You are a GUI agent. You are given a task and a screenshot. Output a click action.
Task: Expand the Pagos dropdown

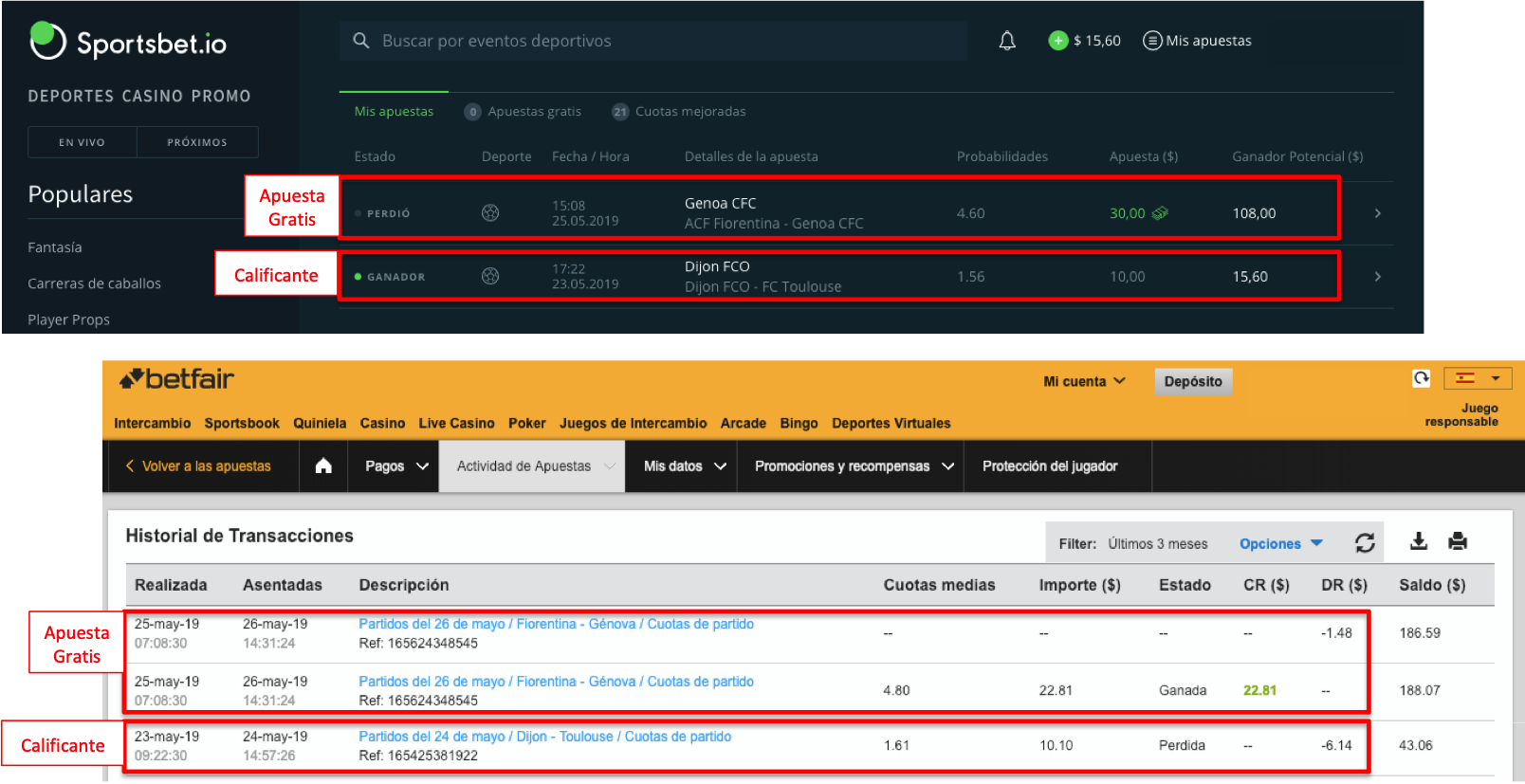point(396,465)
